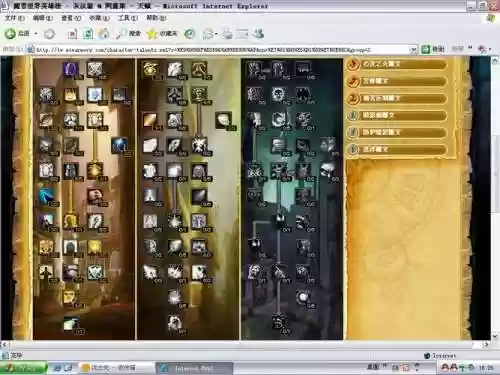Click the green Back arrow button

point(10,33)
